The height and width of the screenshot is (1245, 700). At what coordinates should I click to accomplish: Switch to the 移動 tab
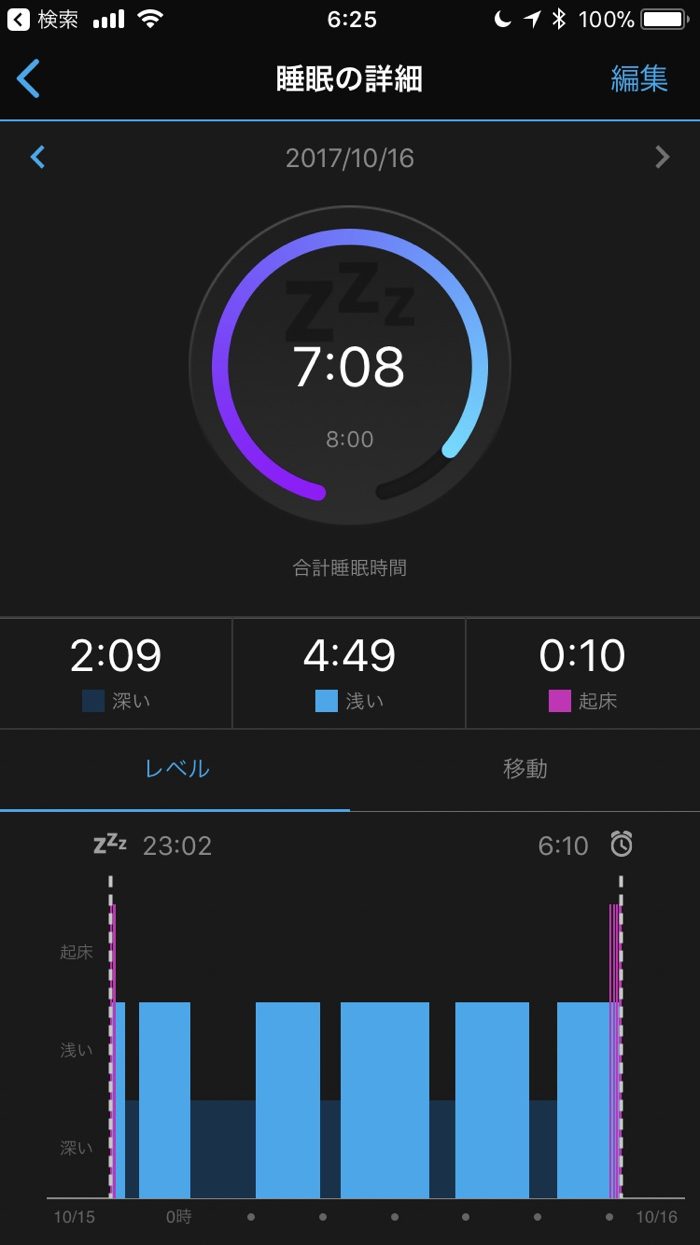[525, 769]
